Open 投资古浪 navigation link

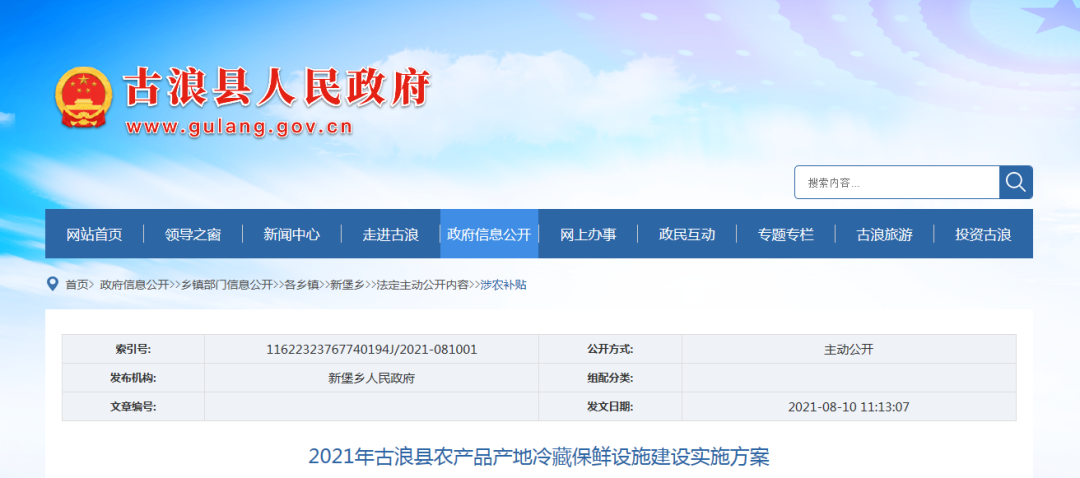tap(983, 234)
